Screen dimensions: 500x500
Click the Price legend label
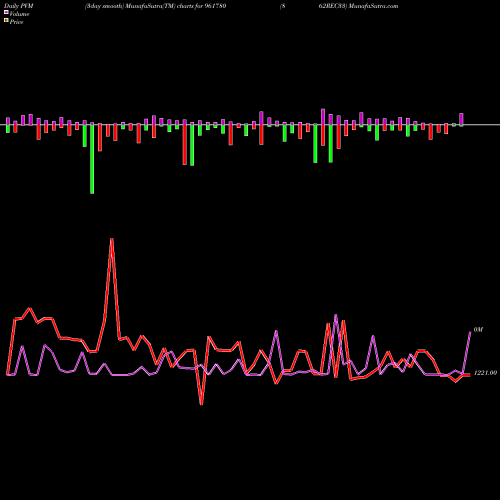[x=16, y=22]
